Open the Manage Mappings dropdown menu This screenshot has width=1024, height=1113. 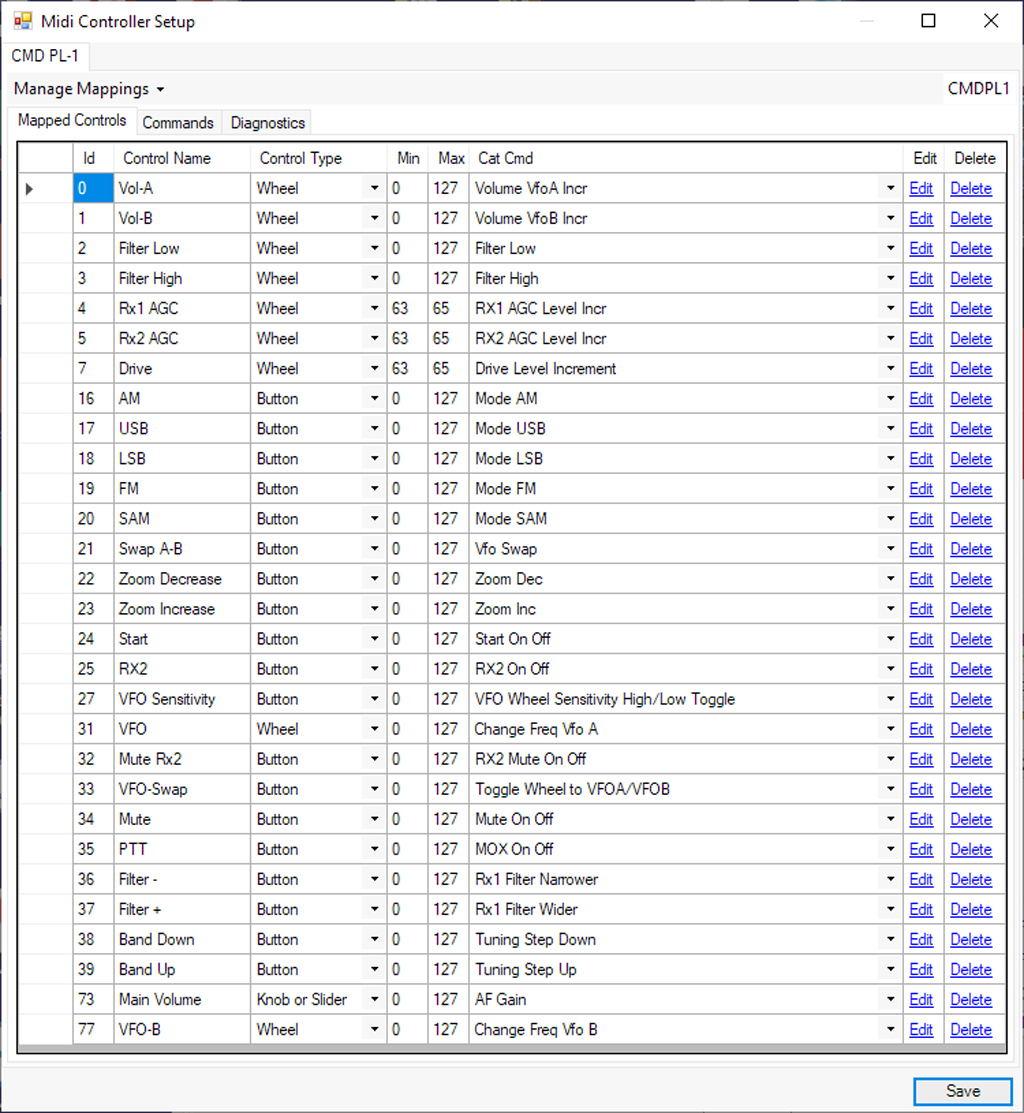pyautogui.click(x=89, y=89)
